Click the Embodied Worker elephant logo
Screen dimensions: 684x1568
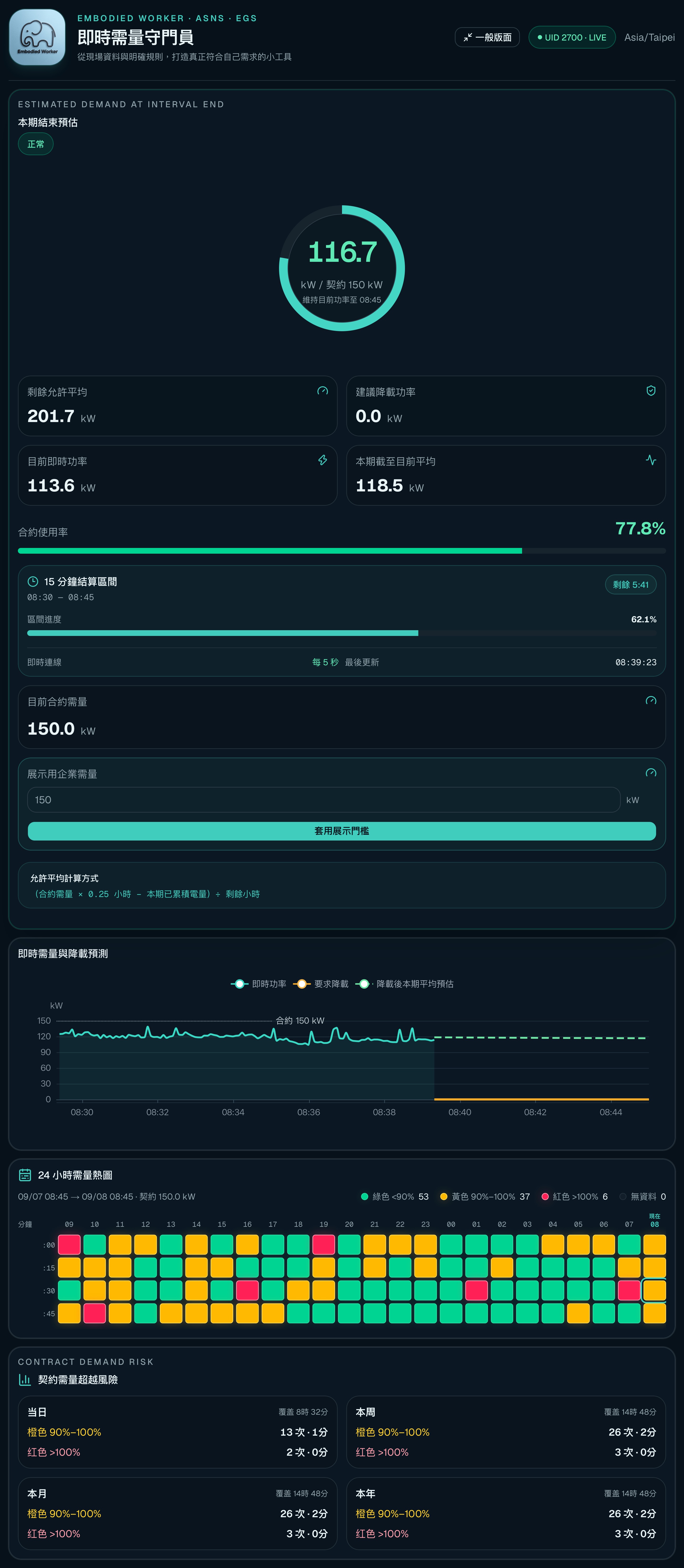37,37
